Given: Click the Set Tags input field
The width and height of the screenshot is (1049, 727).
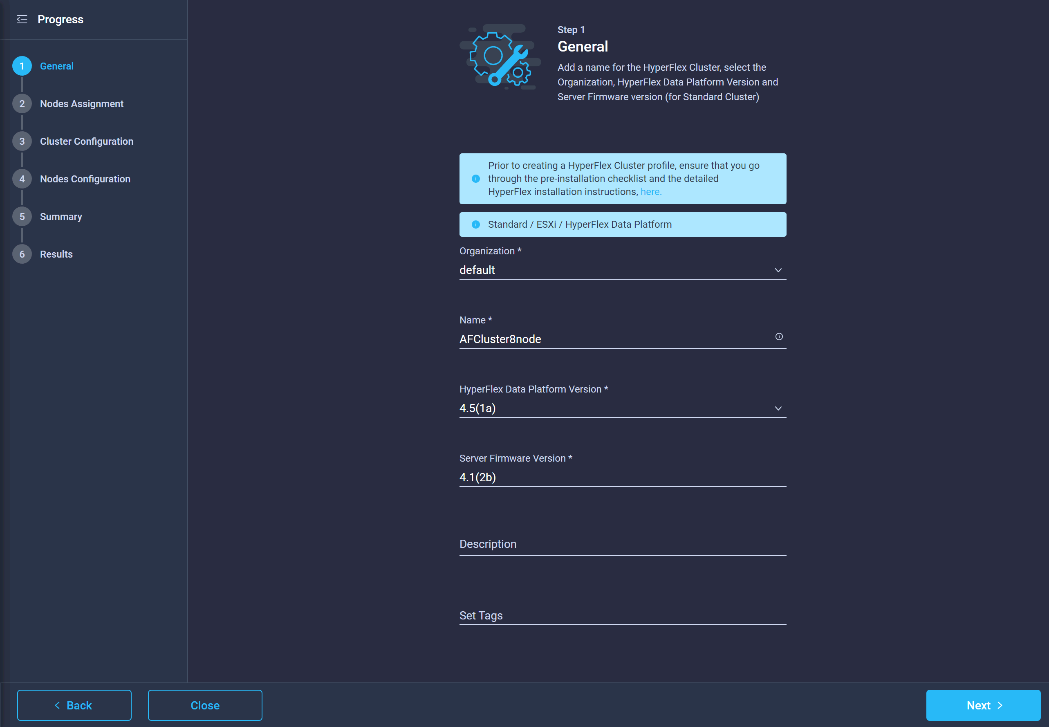Looking at the screenshot, I should coord(622,615).
